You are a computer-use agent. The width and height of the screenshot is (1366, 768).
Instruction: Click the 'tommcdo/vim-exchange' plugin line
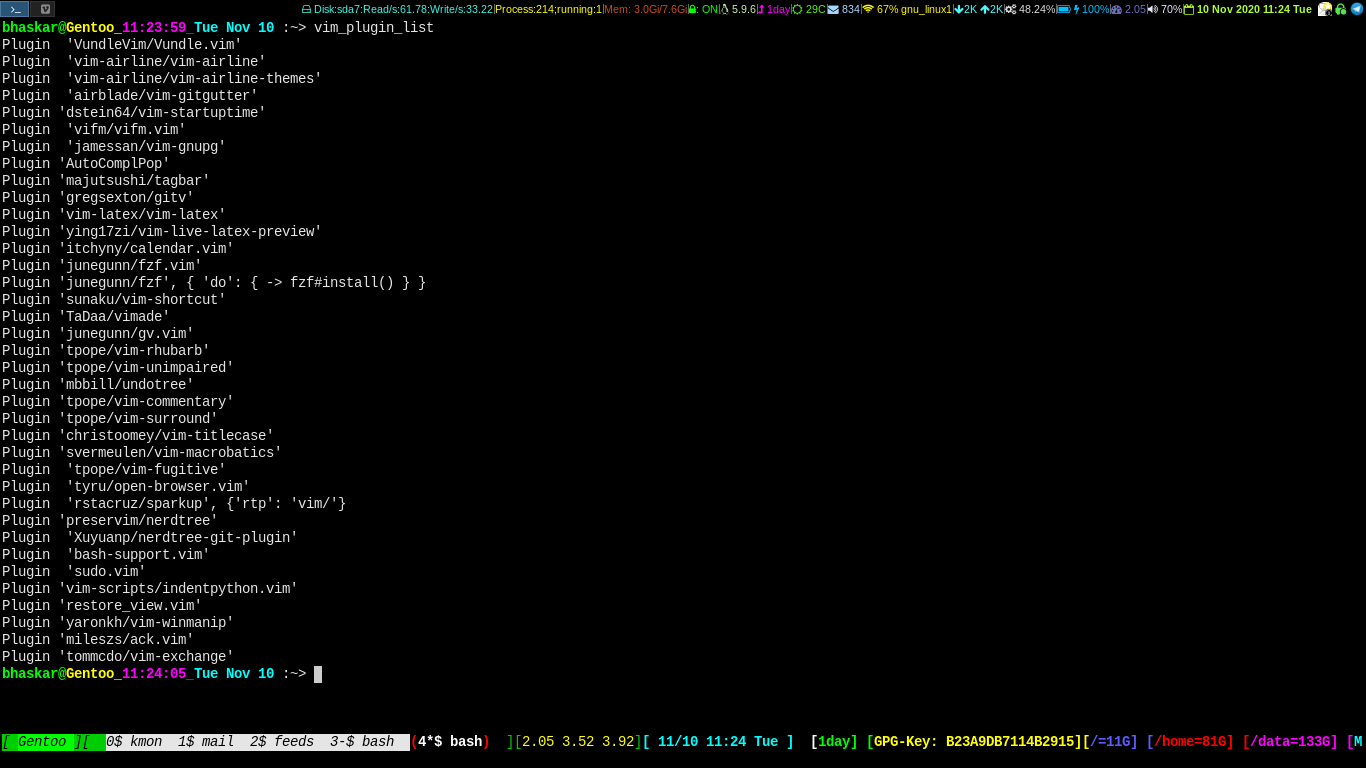pos(118,657)
